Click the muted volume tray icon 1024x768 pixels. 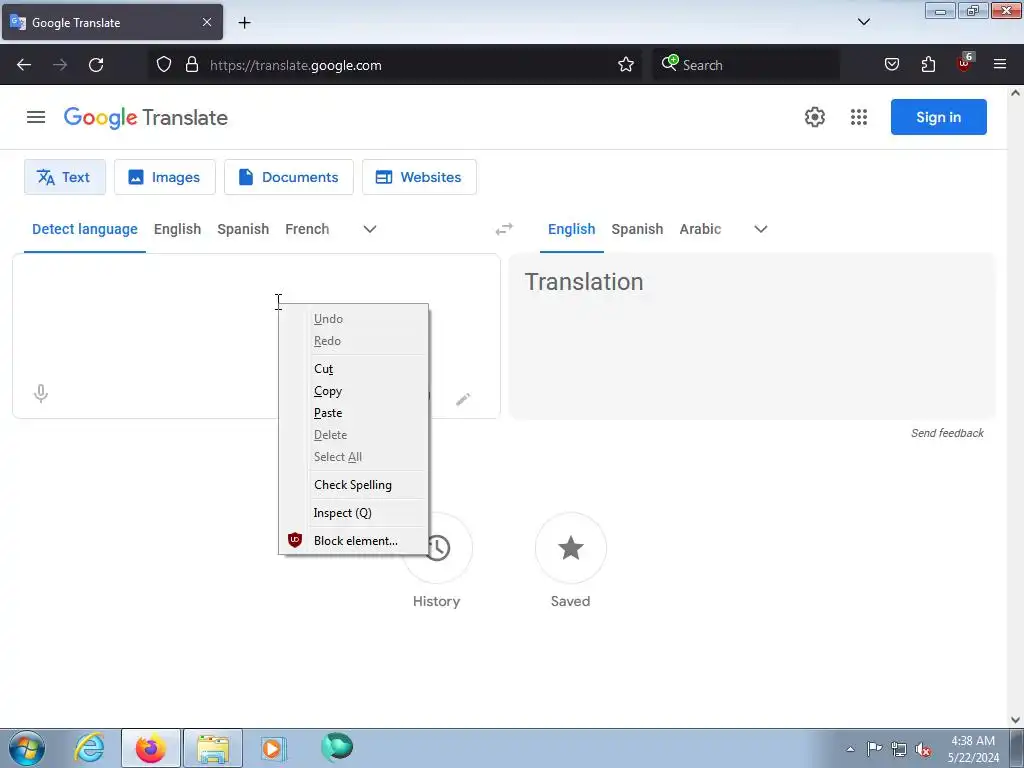pyautogui.click(x=923, y=749)
